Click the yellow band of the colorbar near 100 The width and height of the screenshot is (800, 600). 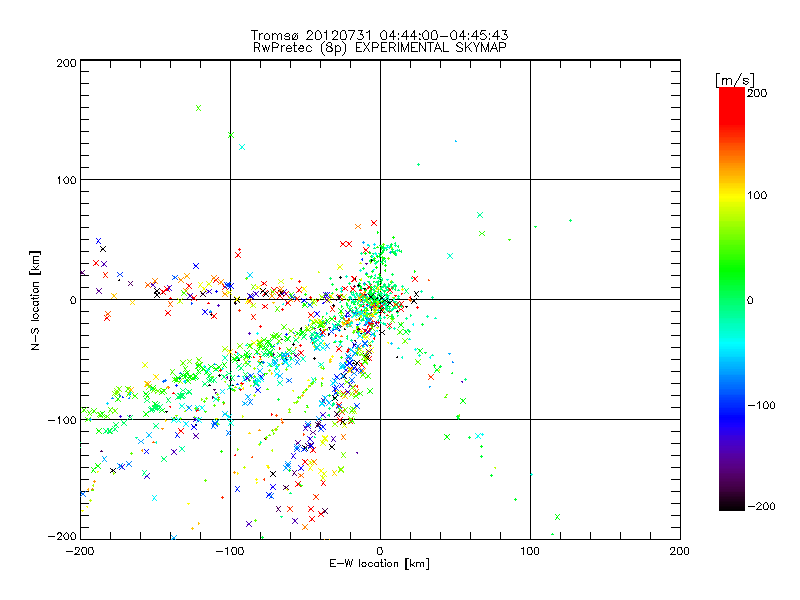click(x=732, y=195)
